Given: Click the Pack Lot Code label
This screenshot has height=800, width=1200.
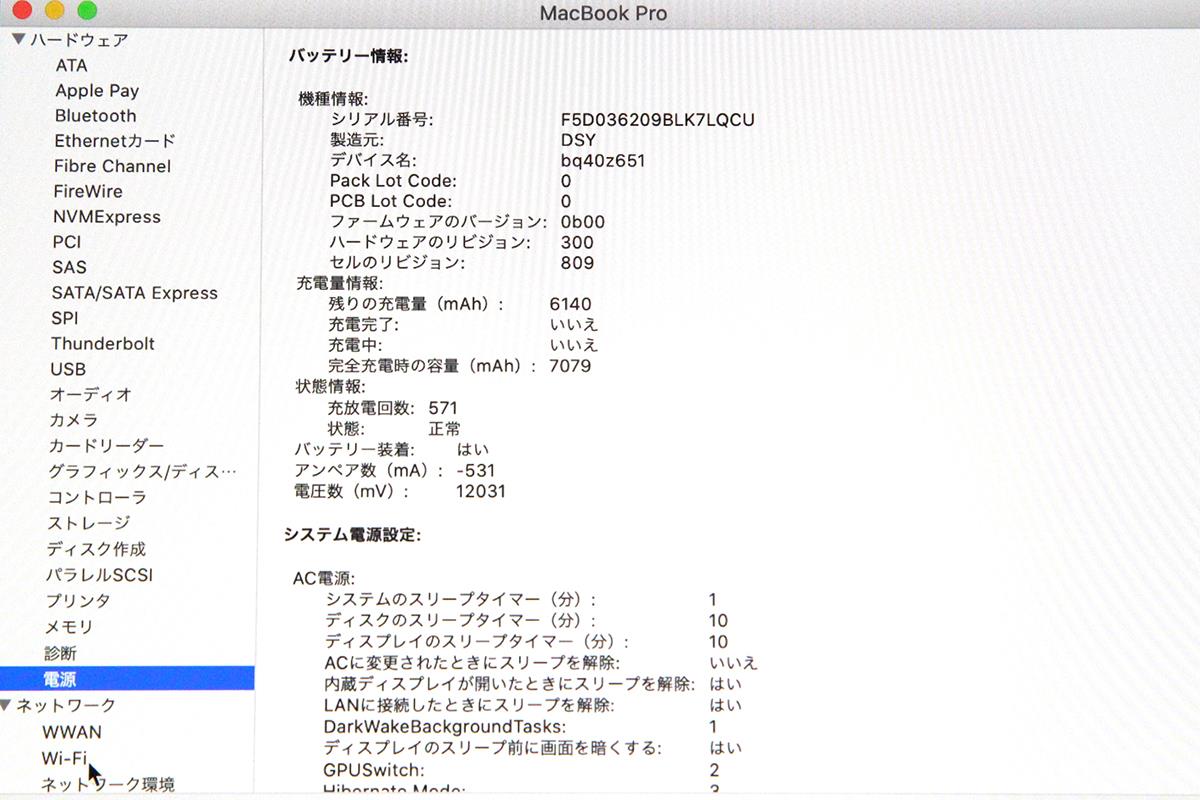Looking at the screenshot, I should pyautogui.click(x=393, y=181).
